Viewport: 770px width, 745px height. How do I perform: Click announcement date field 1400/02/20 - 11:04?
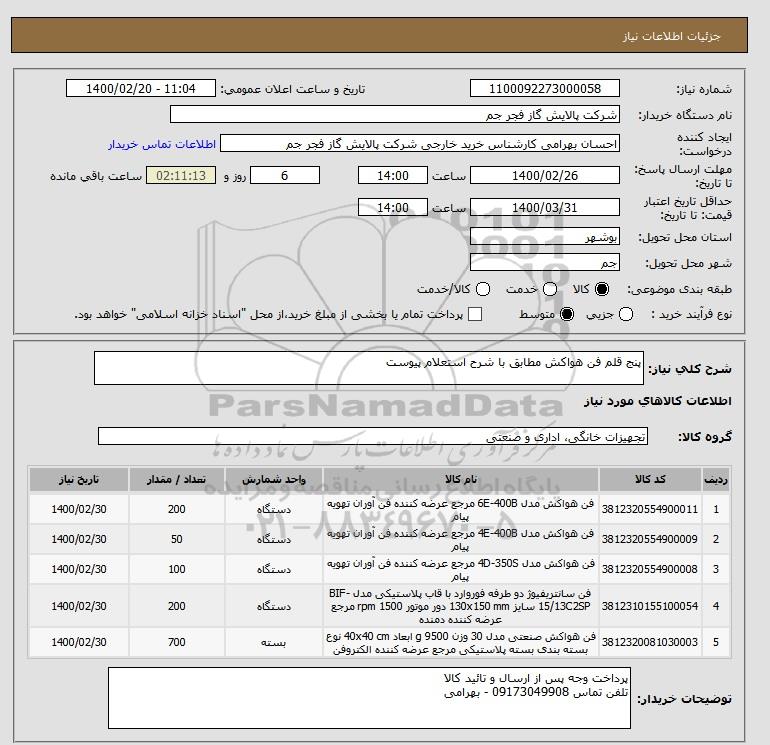(x=140, y=88)
